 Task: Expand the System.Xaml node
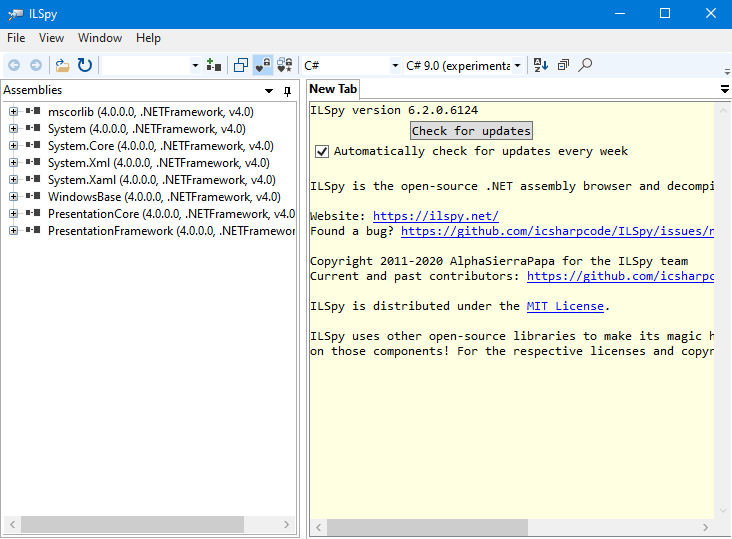14,180
